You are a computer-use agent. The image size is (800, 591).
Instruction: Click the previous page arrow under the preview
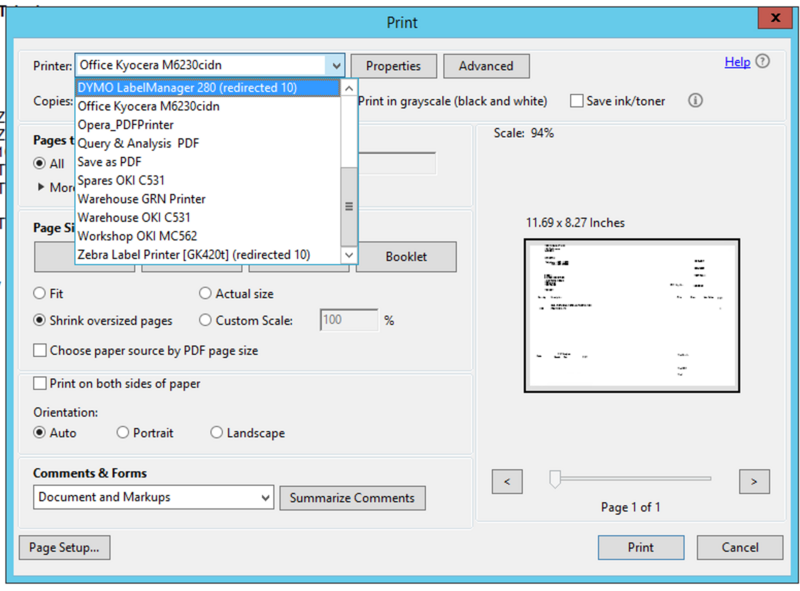[x=506, y=481]
